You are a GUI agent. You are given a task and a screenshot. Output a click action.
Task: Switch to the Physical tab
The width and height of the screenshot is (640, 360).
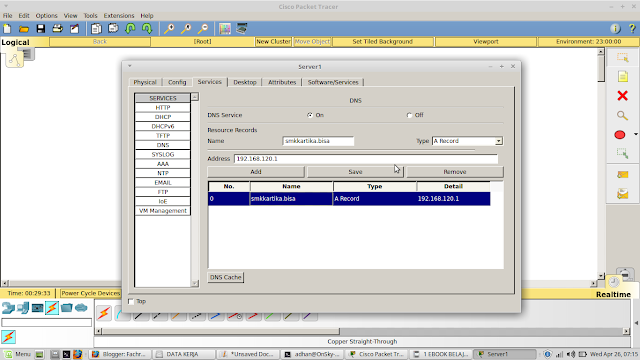[145, 82]
